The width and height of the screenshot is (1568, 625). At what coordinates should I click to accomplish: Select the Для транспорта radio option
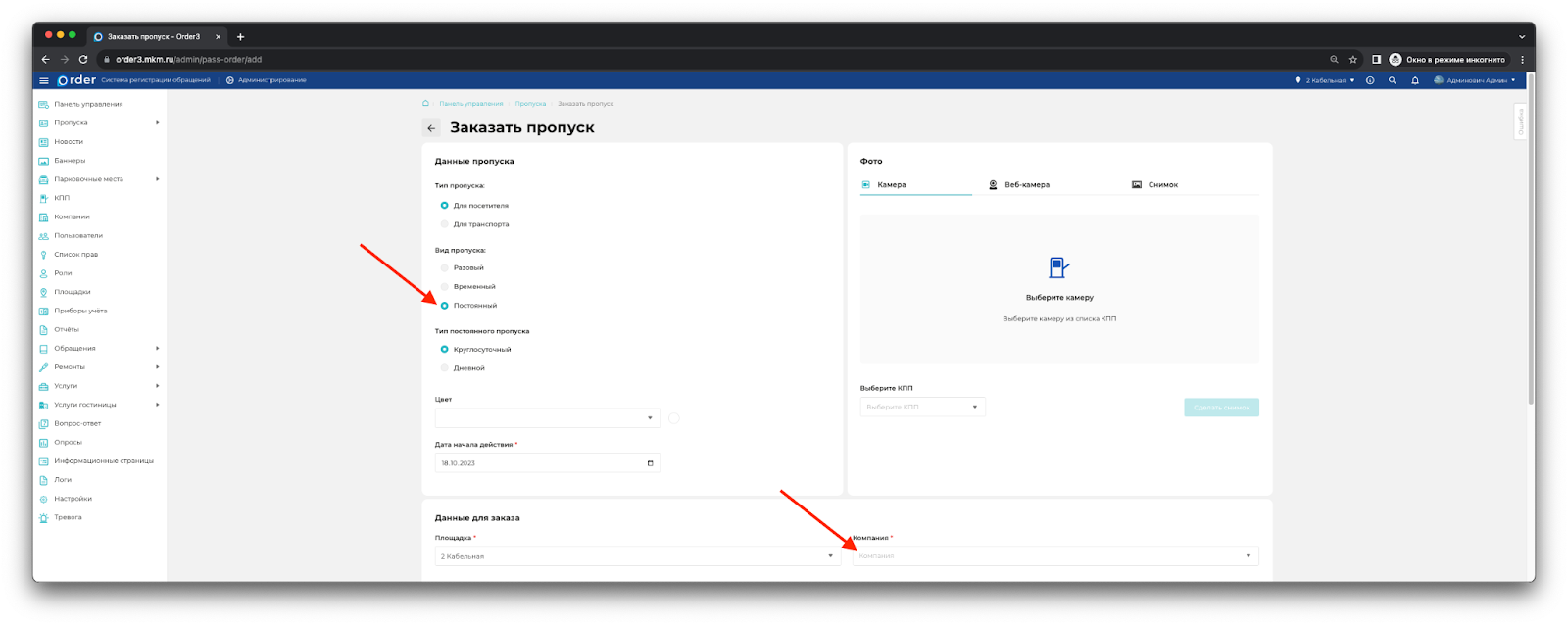[445, 224]
